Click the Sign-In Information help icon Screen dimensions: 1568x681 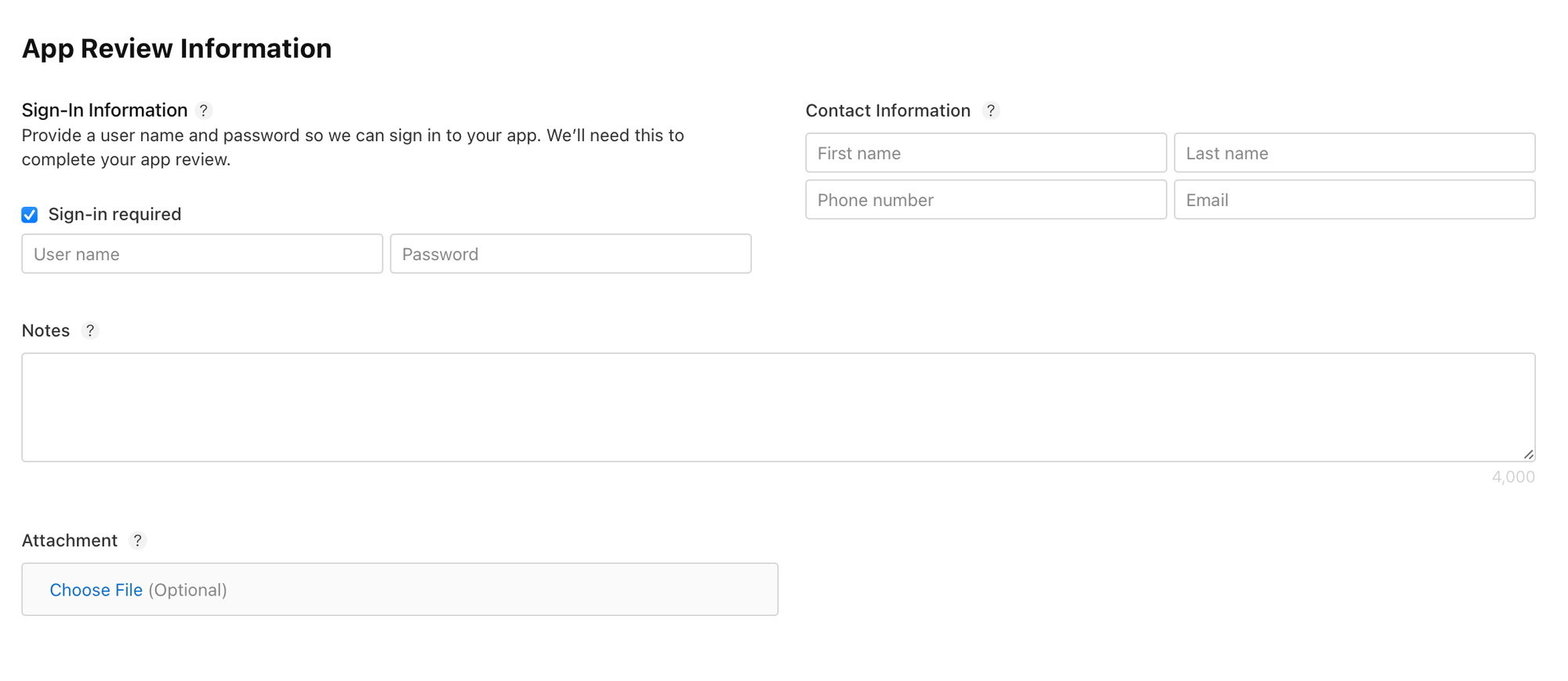click(x=204, y=110)
